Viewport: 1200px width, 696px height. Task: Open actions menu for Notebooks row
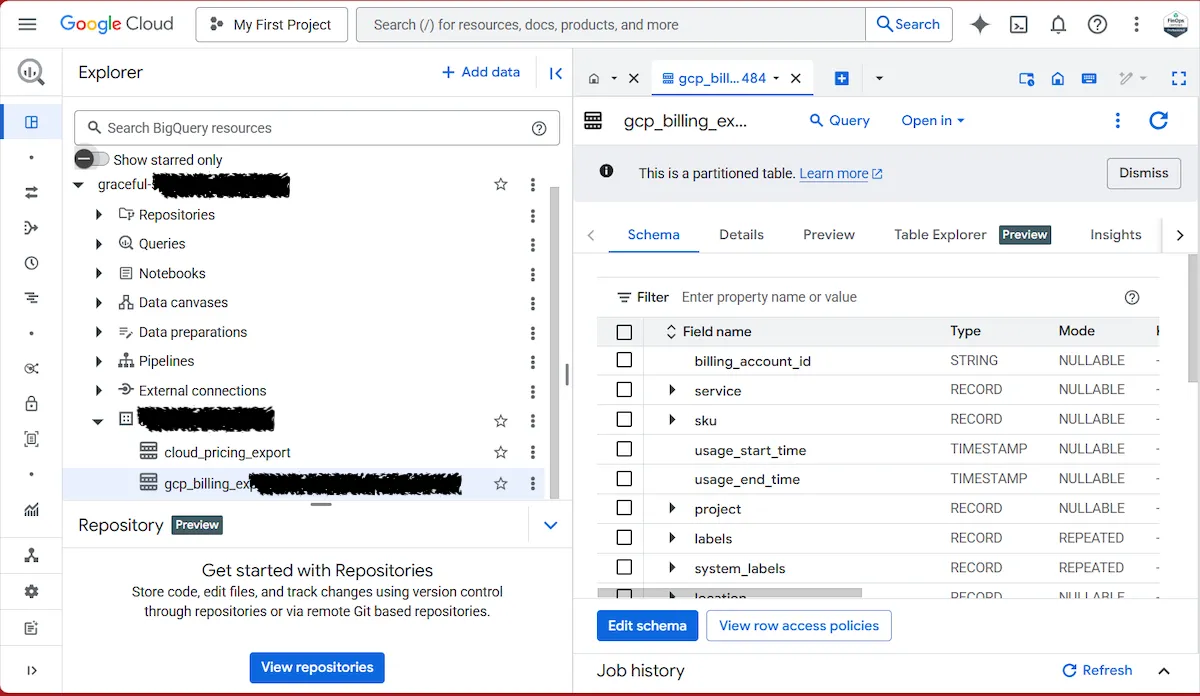[x=533, y=273]
